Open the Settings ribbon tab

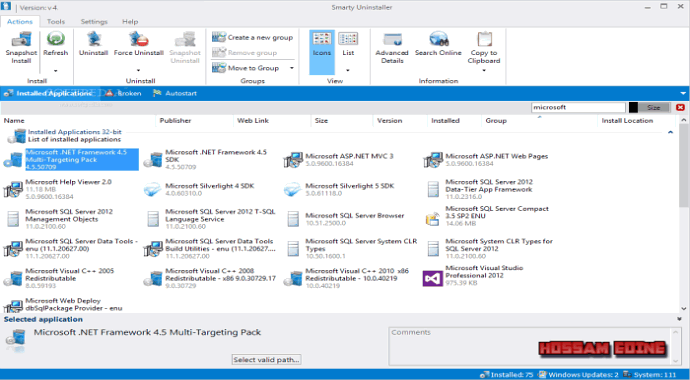click(x=94, y=22)
